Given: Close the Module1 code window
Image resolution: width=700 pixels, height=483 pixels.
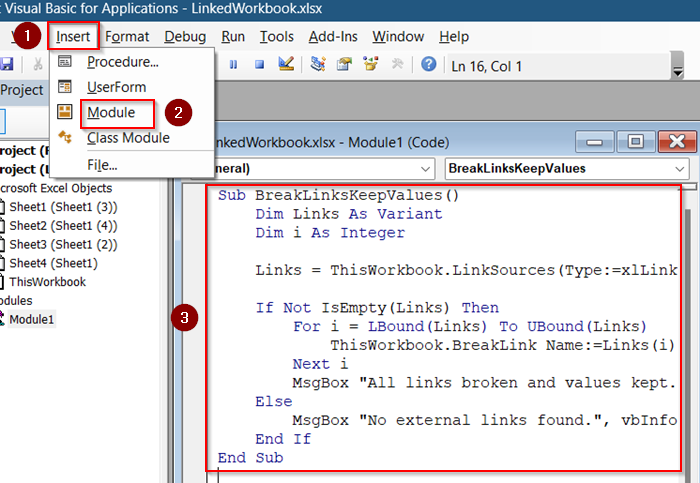Looking at the screenshot, I should (677, 142).
